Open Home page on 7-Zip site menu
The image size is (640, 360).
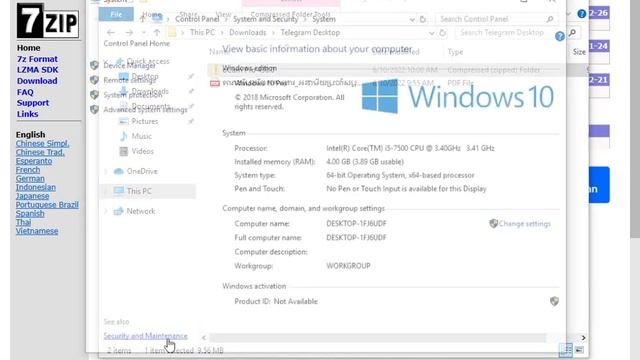pyautogui.click(x=29, y=48)
